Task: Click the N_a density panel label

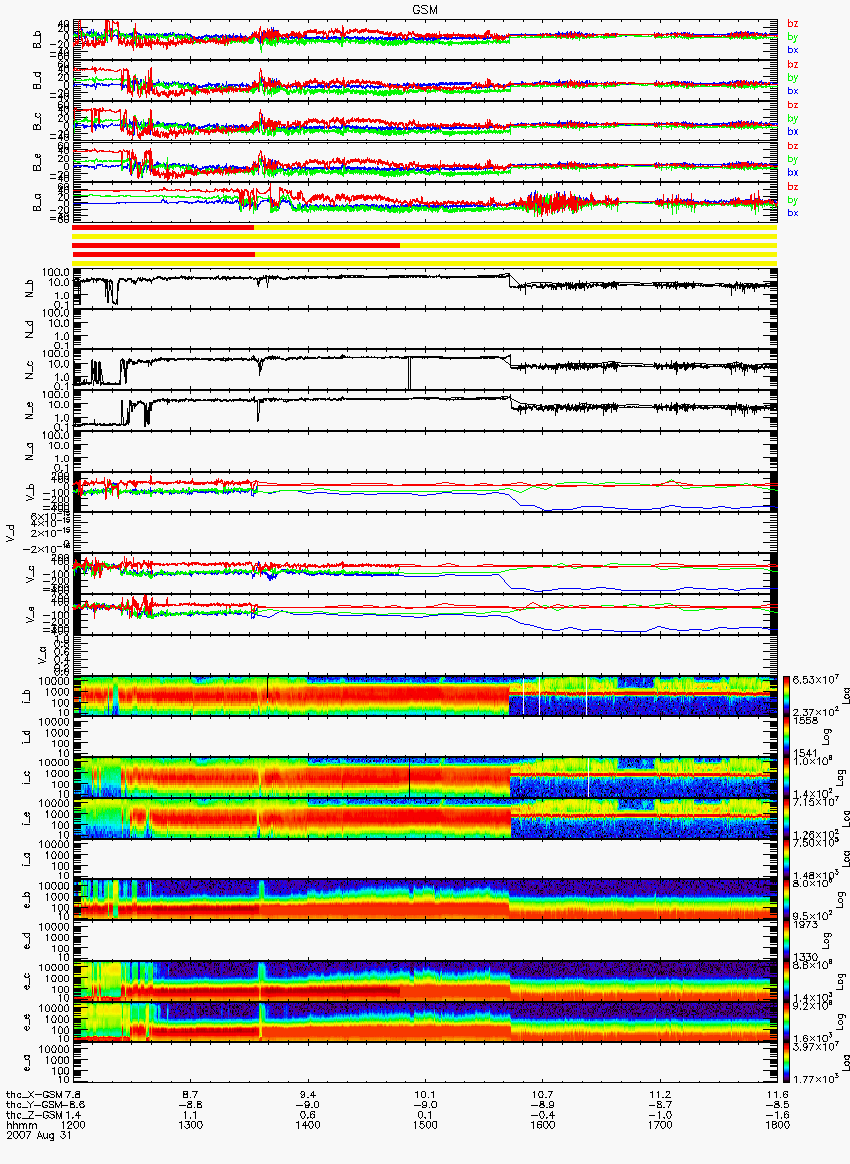Action: point(30,450)
